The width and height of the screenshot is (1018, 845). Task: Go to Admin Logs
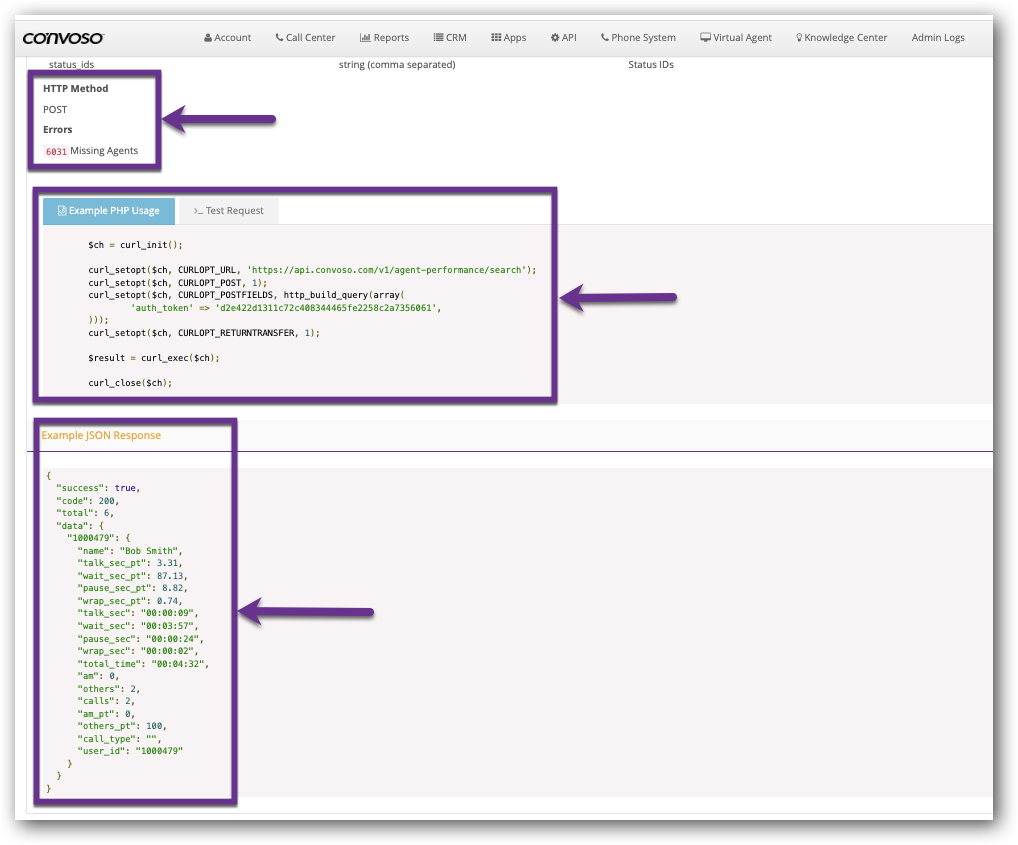[x=938, y=38]
